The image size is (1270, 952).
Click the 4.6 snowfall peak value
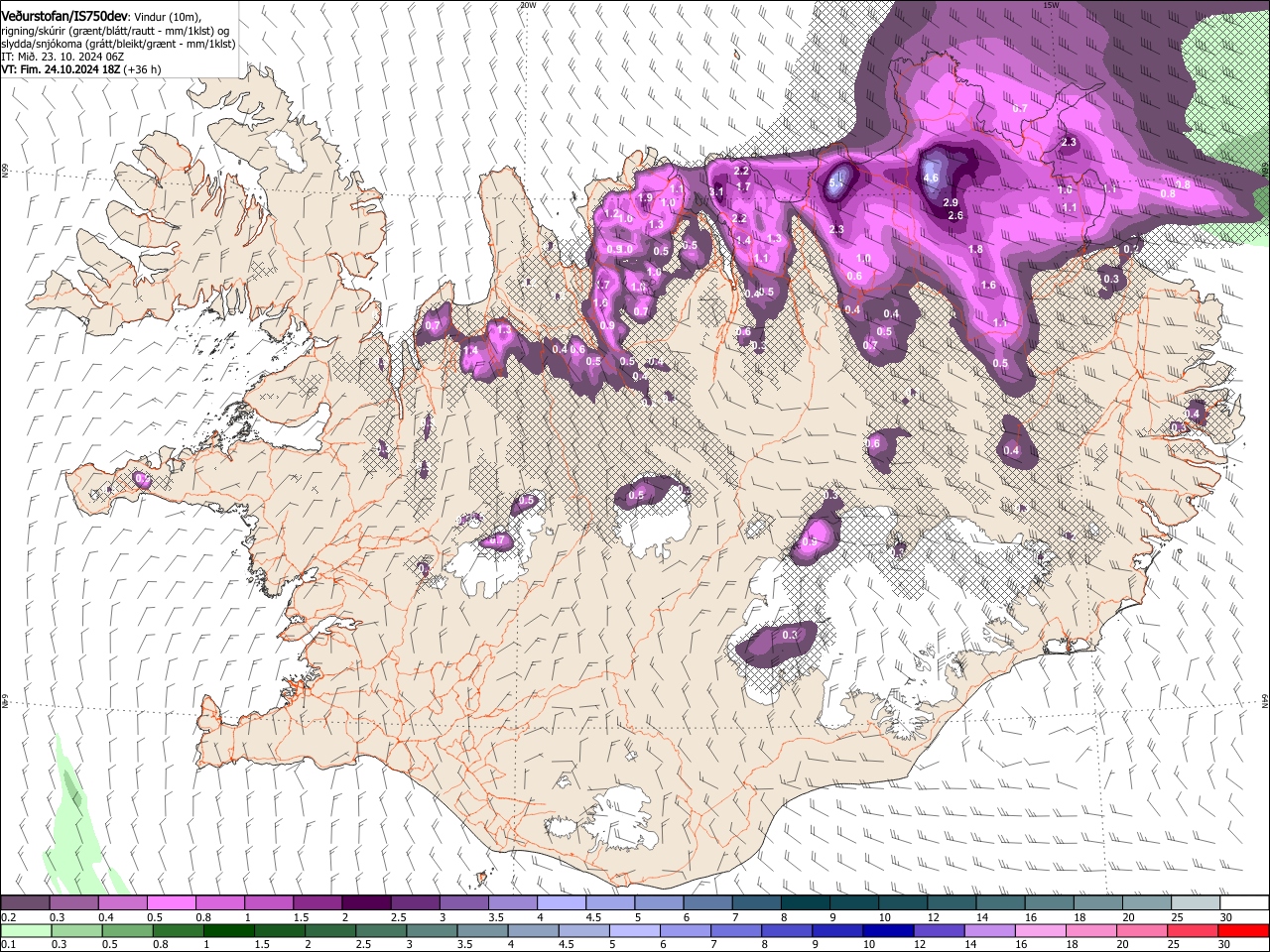tap(931, 178)
